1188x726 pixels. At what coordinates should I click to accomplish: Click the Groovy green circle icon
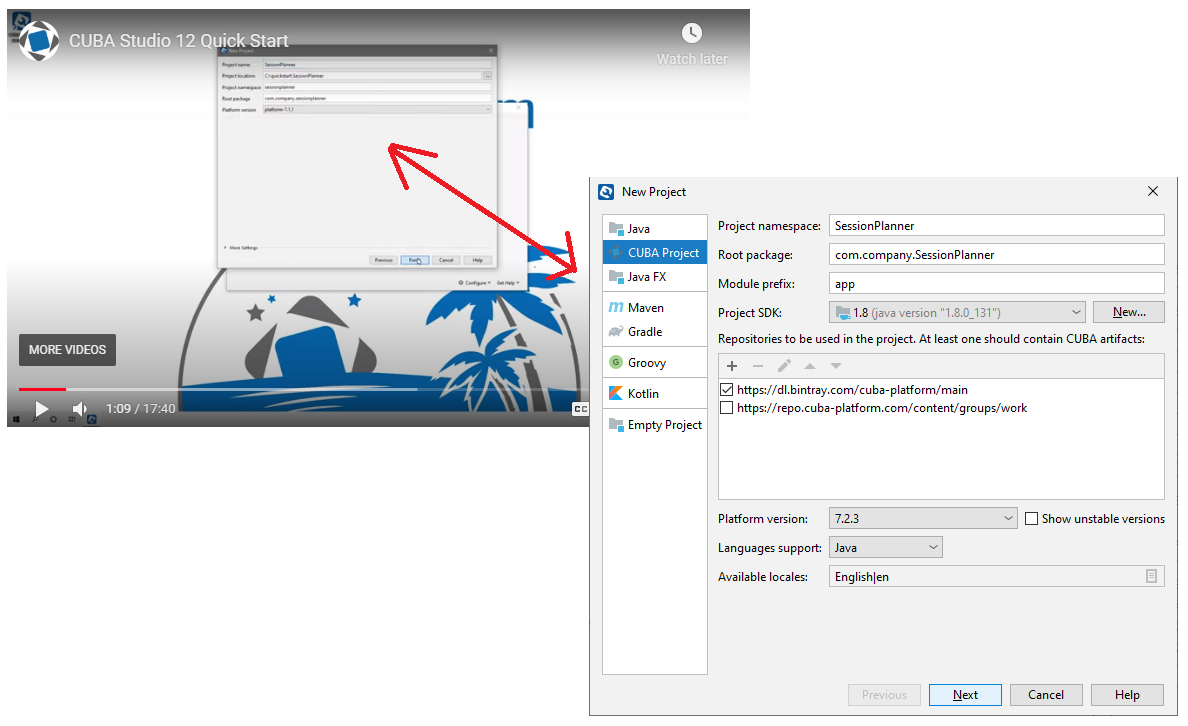pyautogui.click(x=616, y=362)
